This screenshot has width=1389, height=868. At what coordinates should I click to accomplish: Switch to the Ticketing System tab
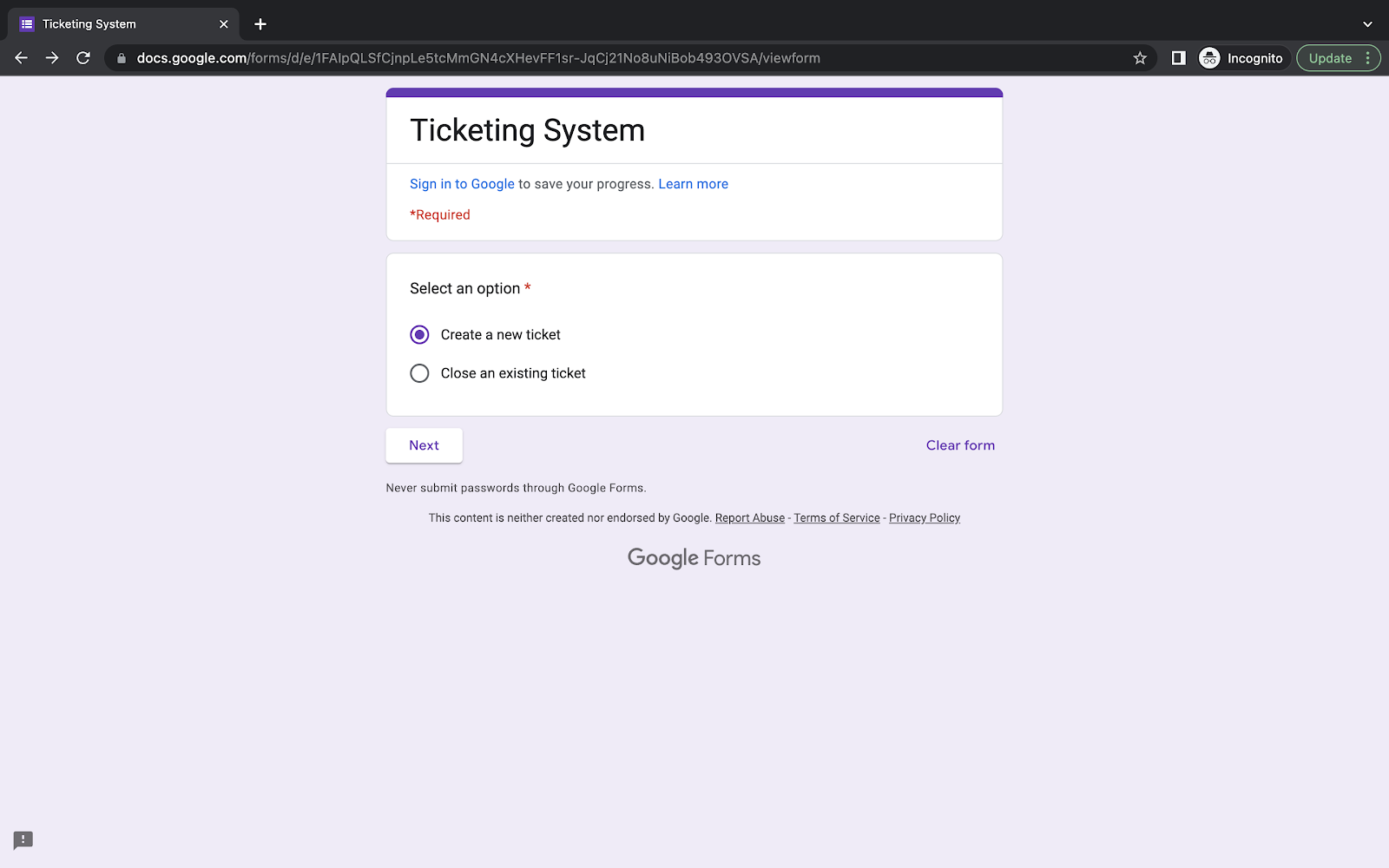123,24
